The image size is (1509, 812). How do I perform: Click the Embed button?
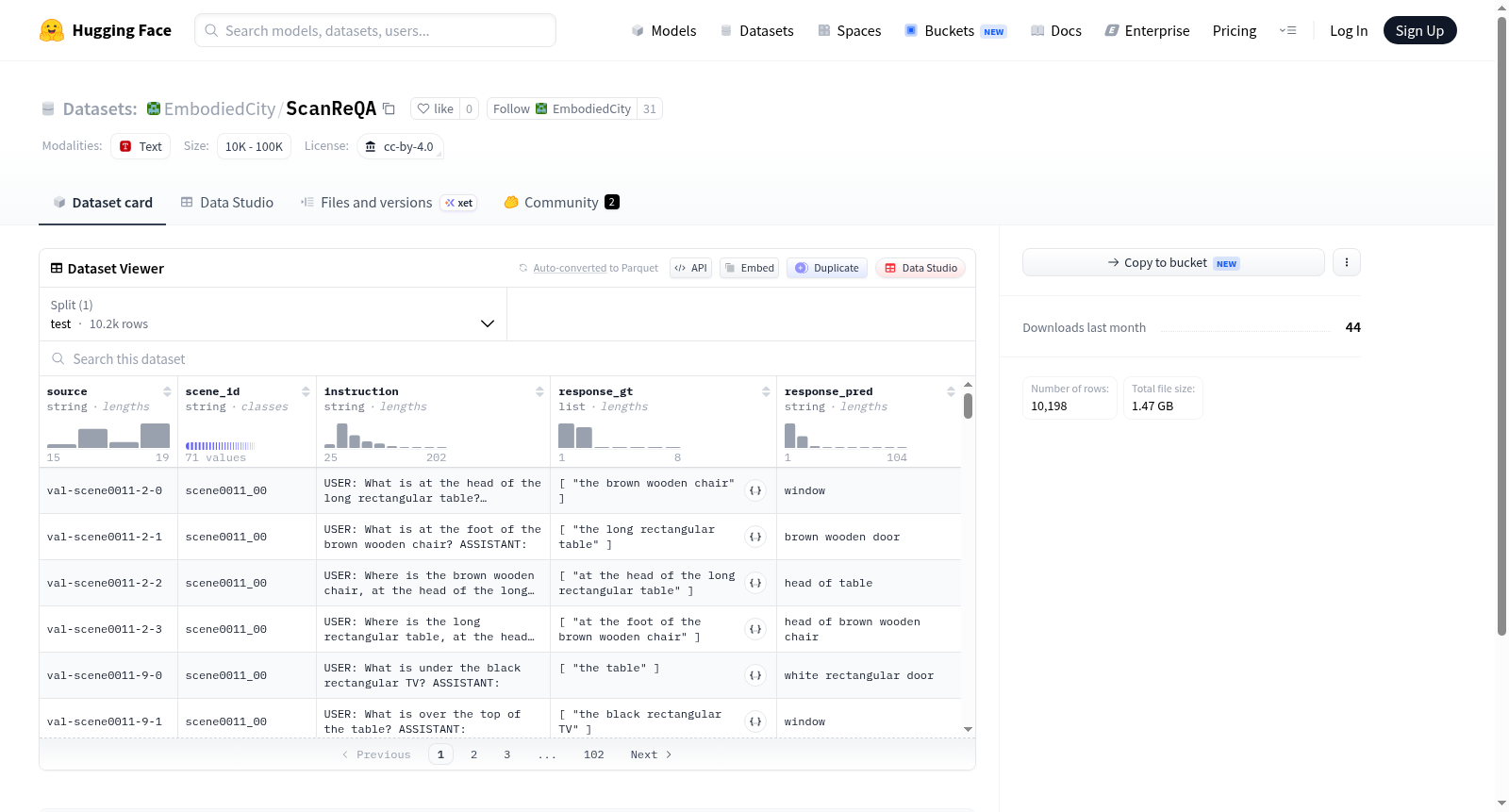point(749,268)
